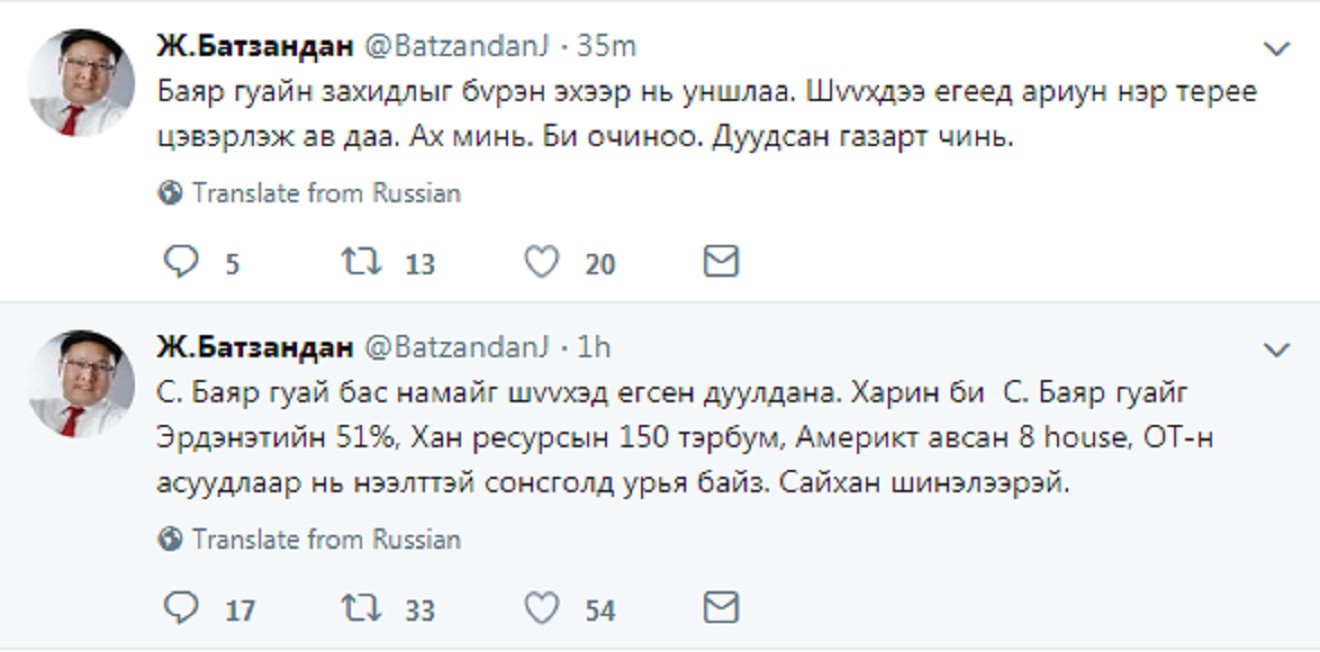Like the tweet posted 35 minutes ago
Screen dimensions: 1320x652
(543, 262)
